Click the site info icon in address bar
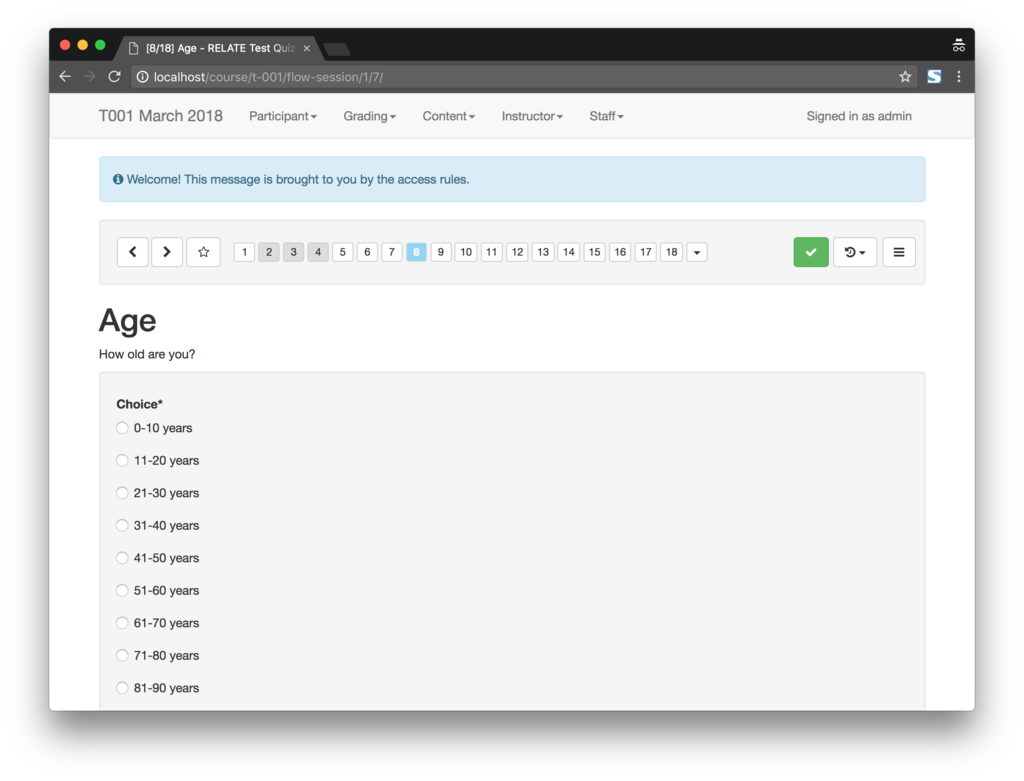 pos(142,76)
